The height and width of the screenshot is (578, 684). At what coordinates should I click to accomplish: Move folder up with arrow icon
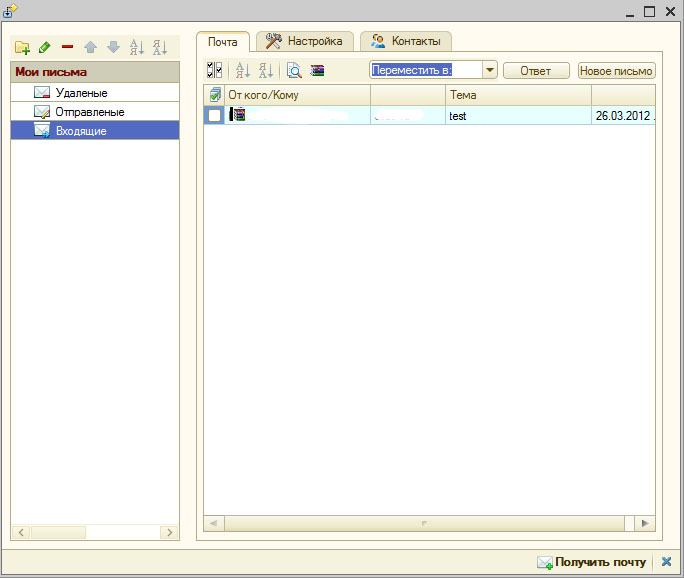[90, 47]
